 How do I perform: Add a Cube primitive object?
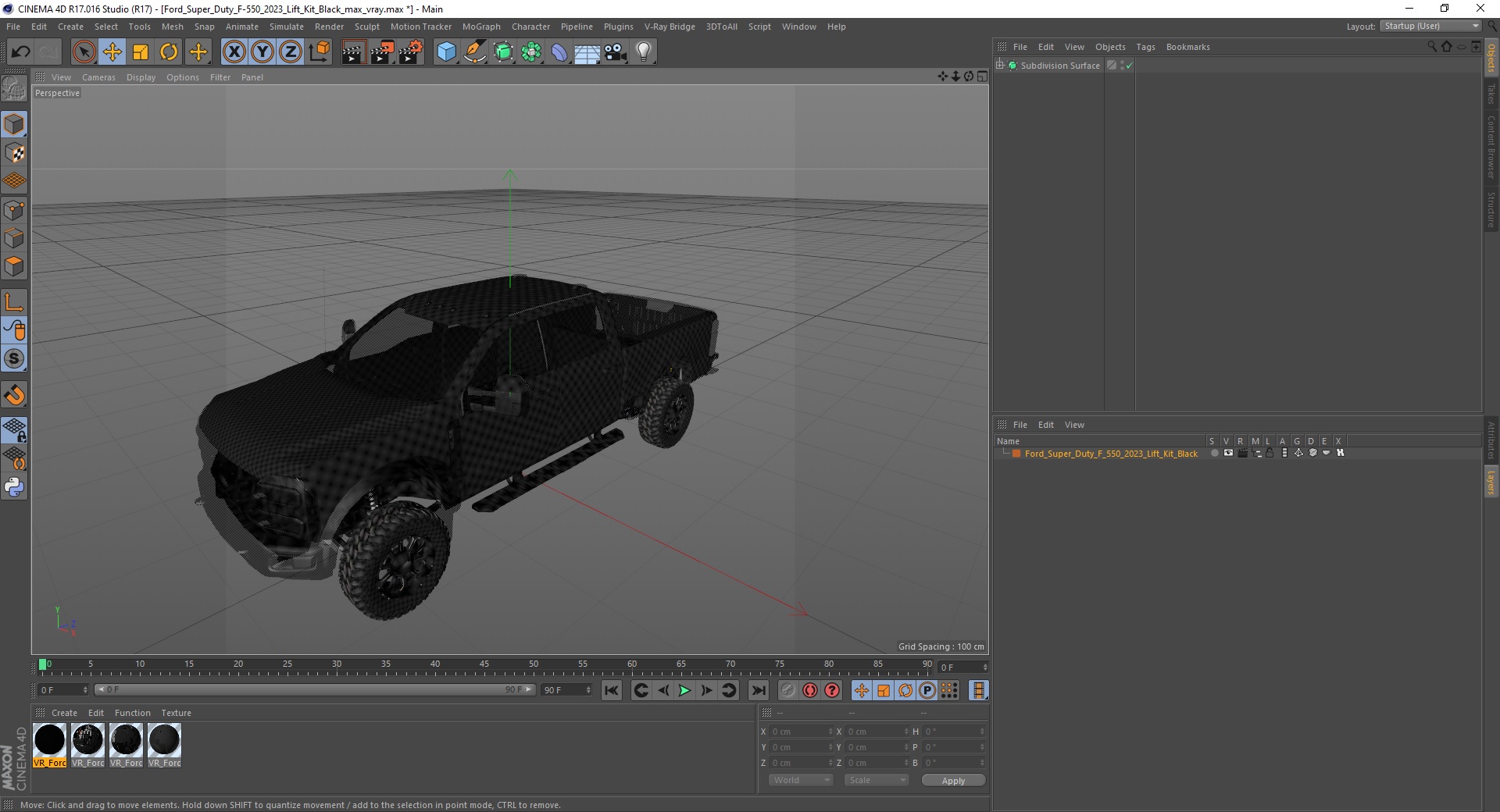(446, 52)
